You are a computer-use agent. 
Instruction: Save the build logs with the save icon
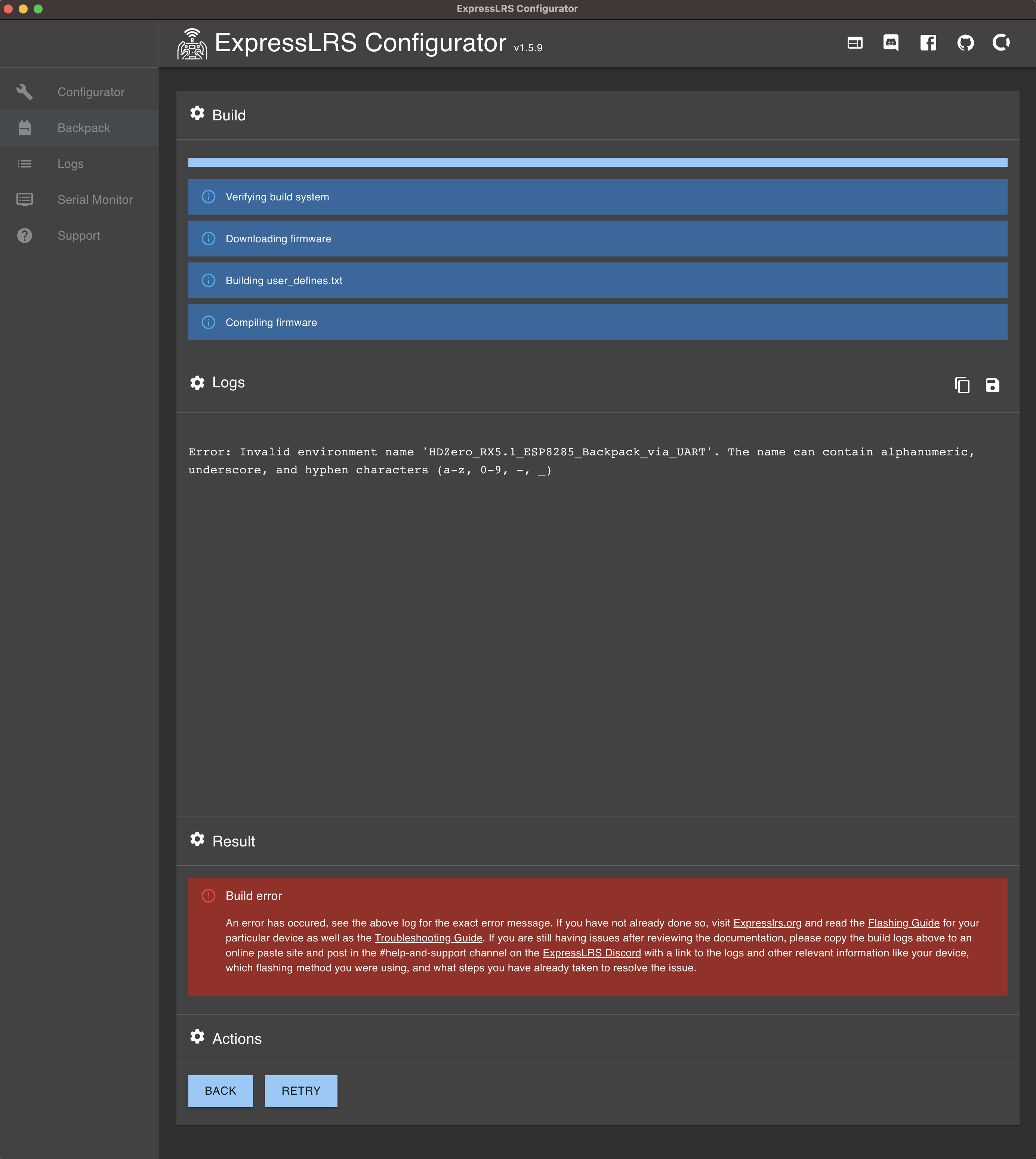click(992, 385)
